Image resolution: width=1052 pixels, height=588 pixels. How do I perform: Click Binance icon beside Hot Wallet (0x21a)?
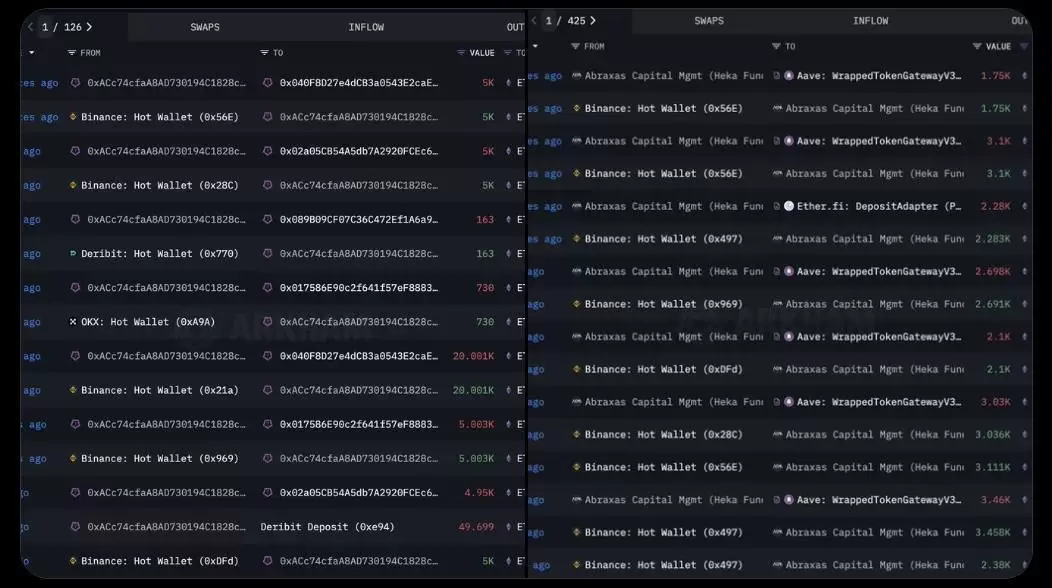coord(72,390)
